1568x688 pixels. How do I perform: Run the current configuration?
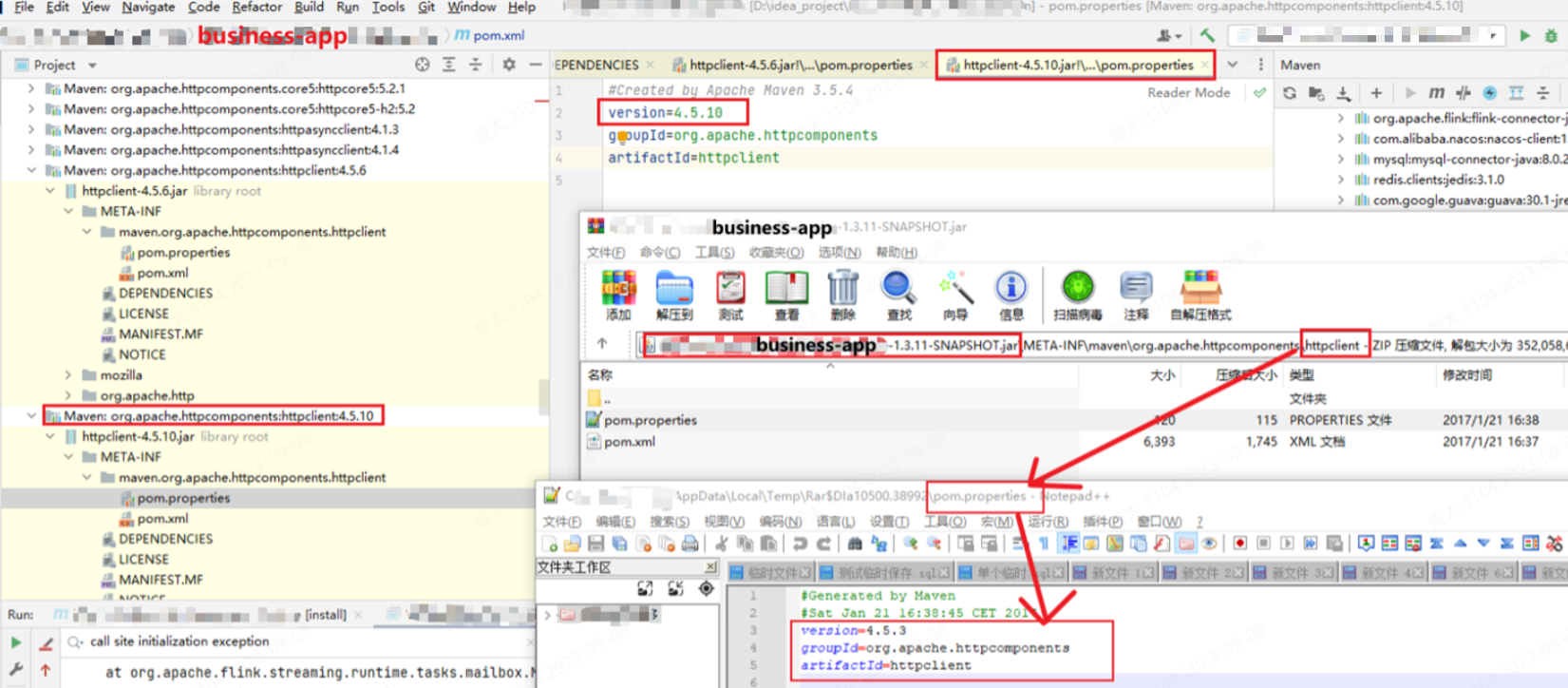(x=1525, y=35)
